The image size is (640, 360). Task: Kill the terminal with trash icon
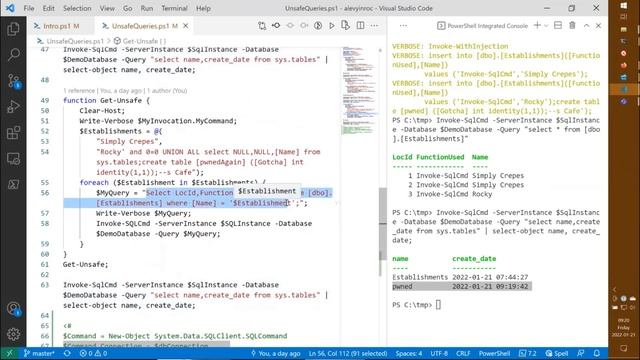pyautogui.click(x=572, y=26)
